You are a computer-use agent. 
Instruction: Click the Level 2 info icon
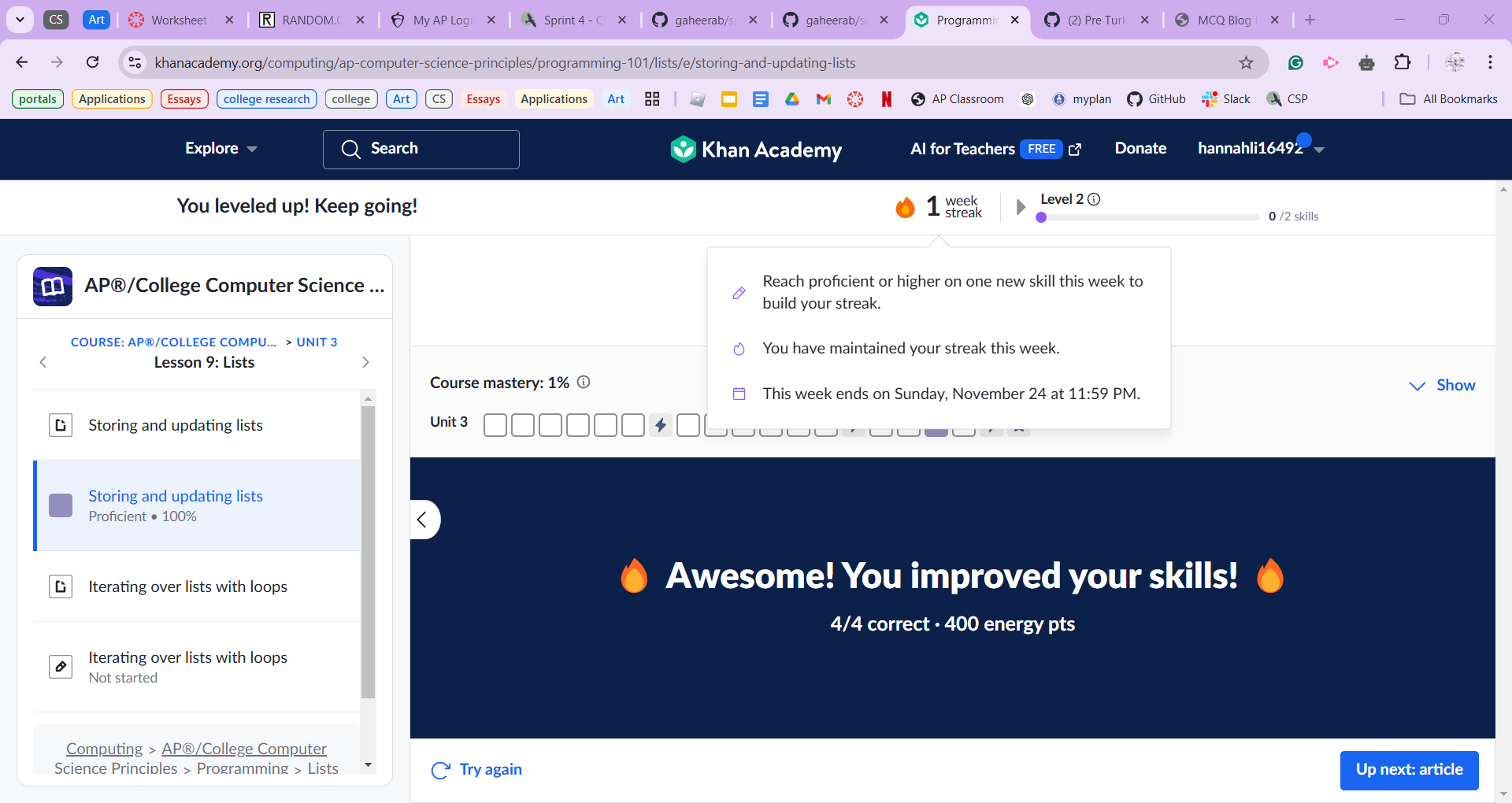pyautogui.click(x=1094, y=199)
